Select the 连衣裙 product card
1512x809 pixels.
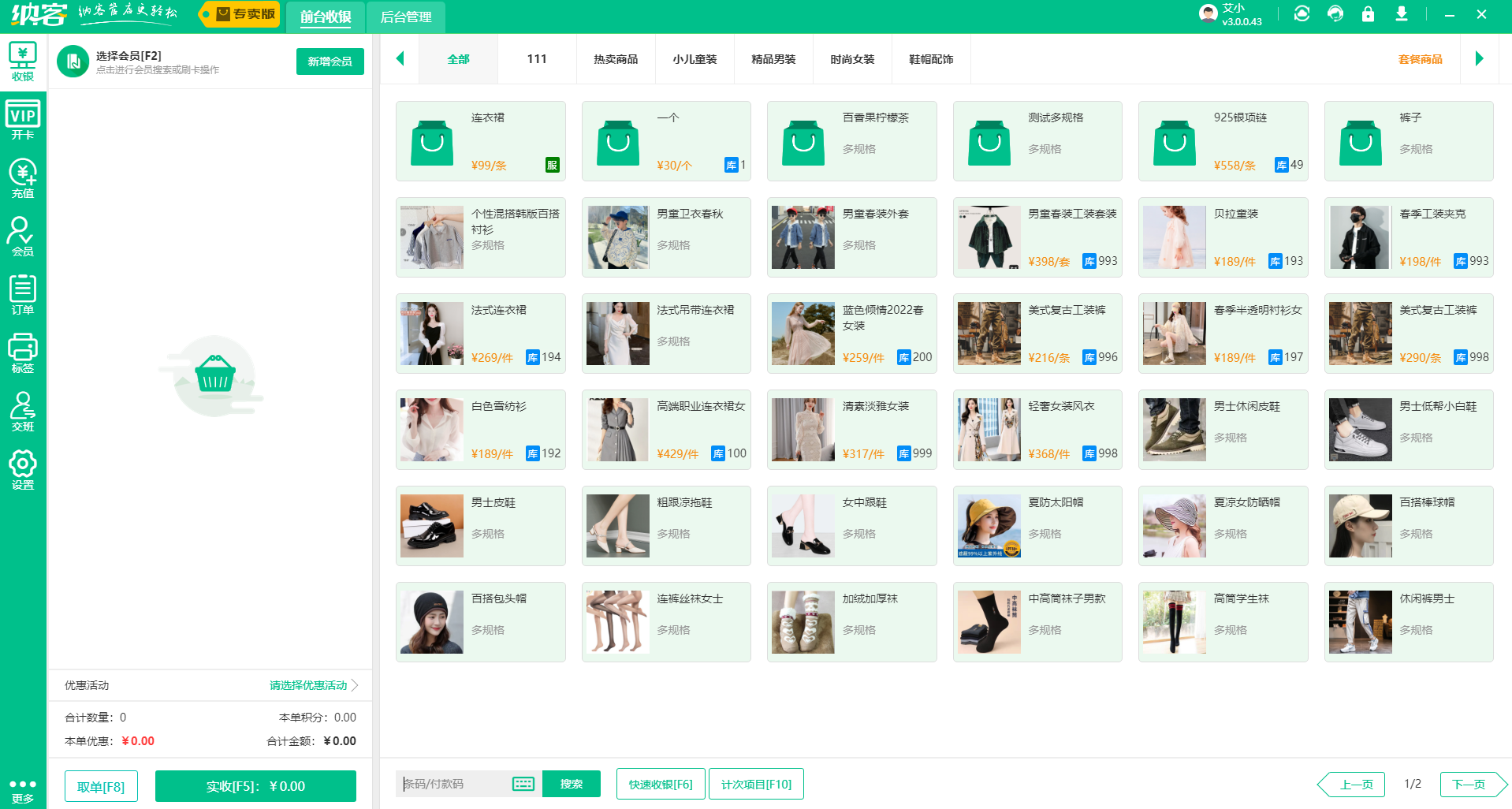[480, 141]
